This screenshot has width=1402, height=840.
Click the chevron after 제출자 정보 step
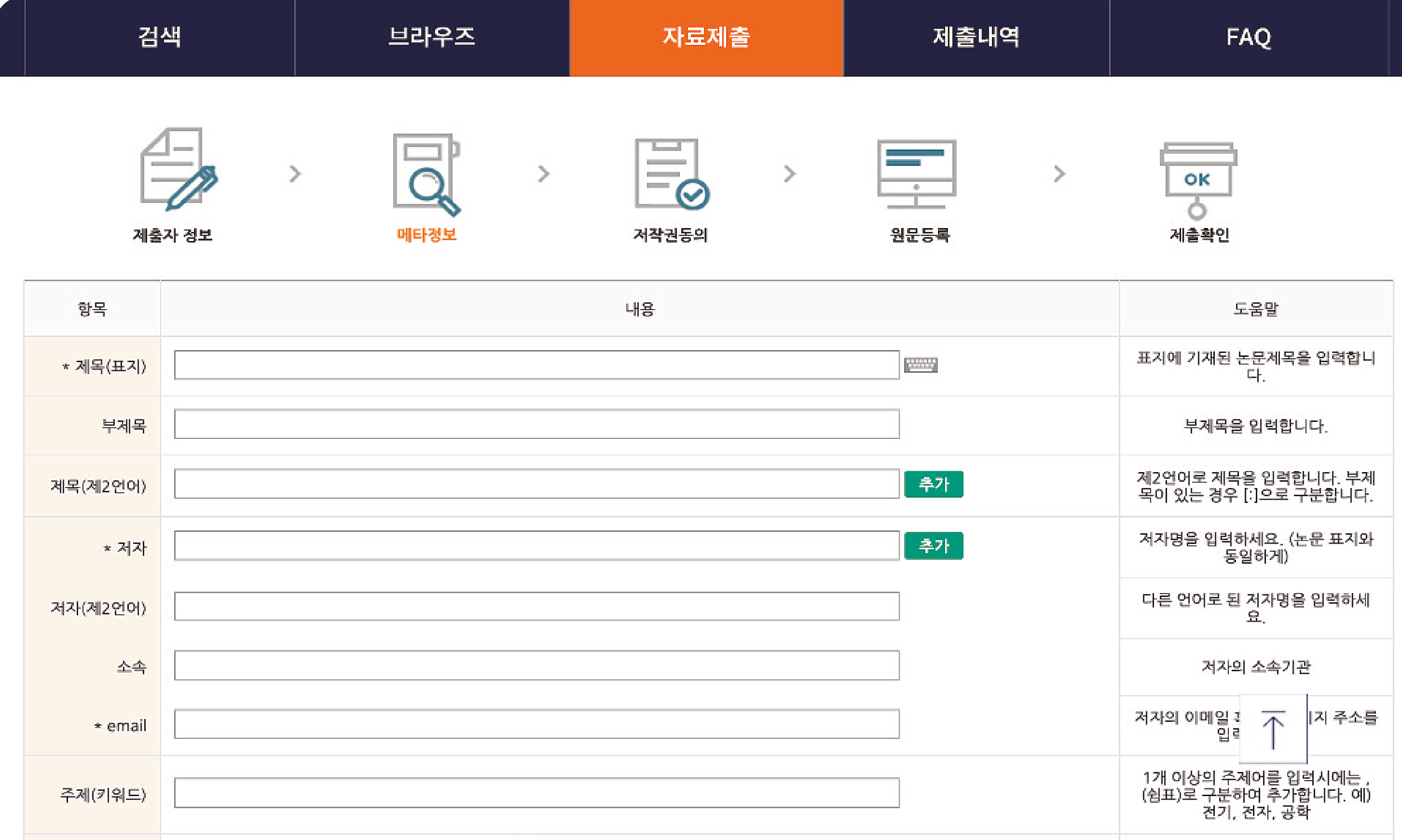pyautogui.click(x=294, y=174)
